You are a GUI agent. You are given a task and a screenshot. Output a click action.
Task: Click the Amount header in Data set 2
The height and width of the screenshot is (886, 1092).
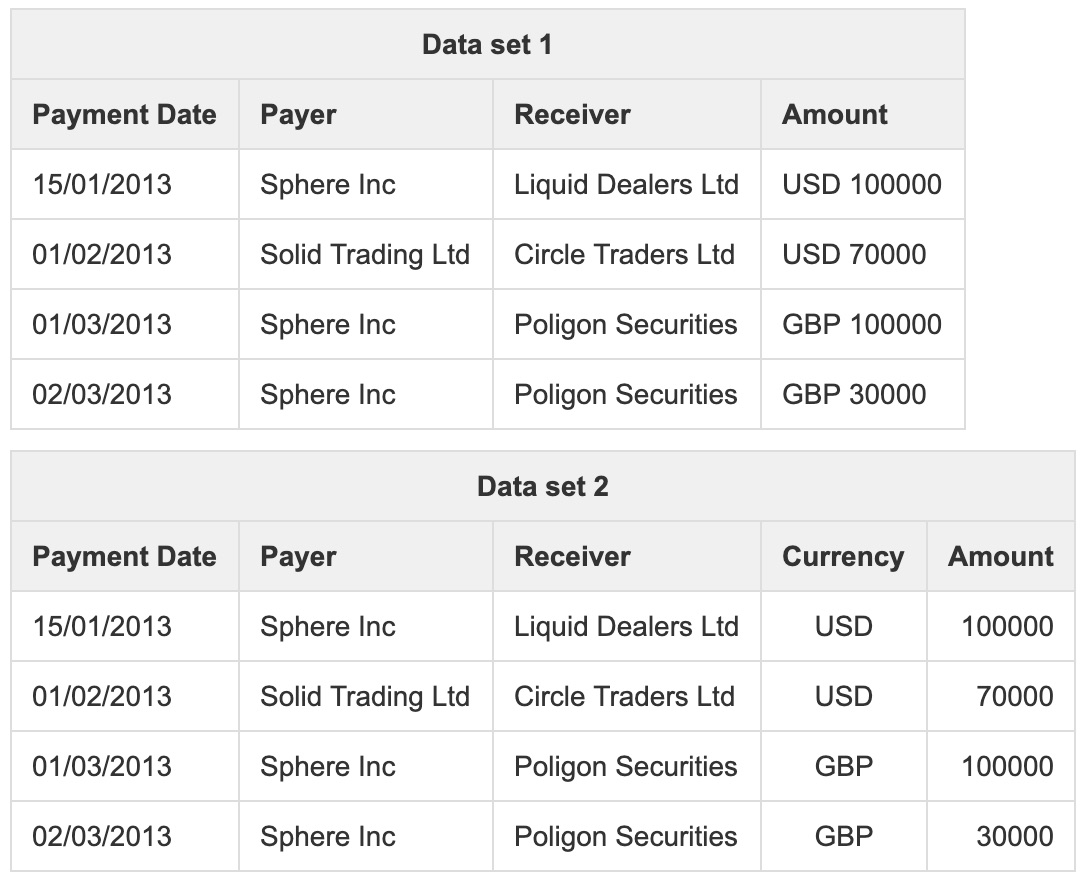[1000, 557]
